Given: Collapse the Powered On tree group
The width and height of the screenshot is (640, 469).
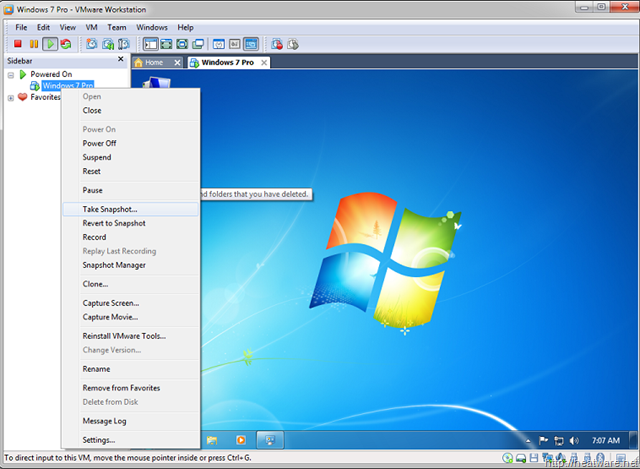Looking at the screenshot, I should [x=11, y=75].
